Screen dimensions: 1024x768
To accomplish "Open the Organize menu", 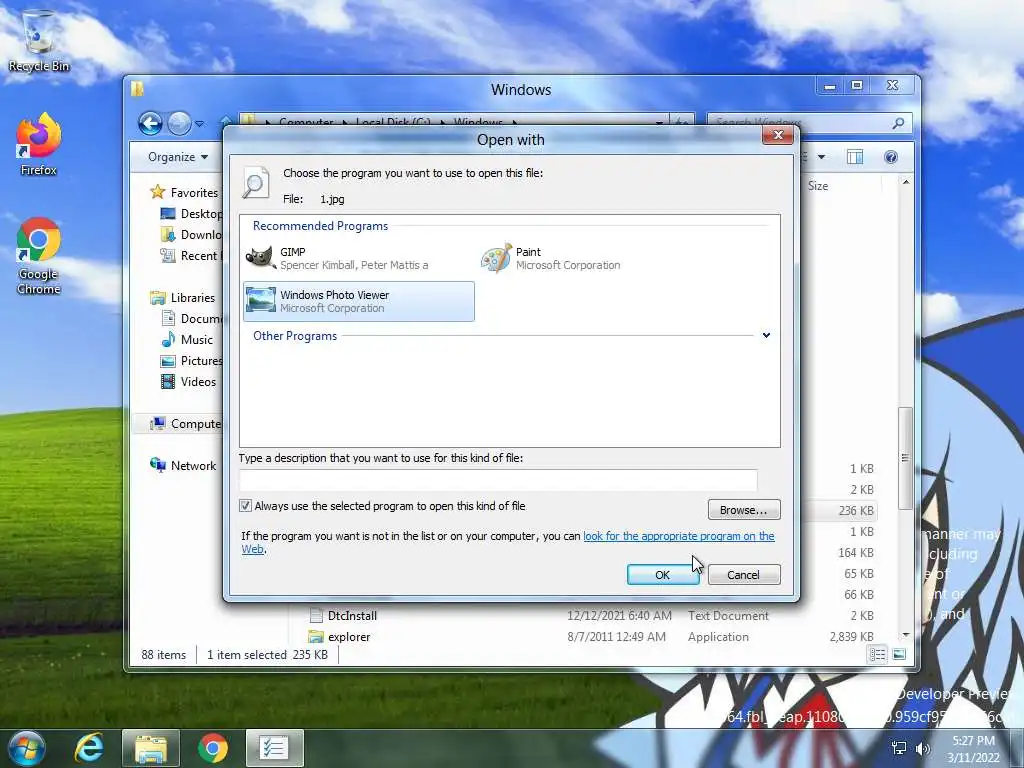I will (x=178, y=157).
